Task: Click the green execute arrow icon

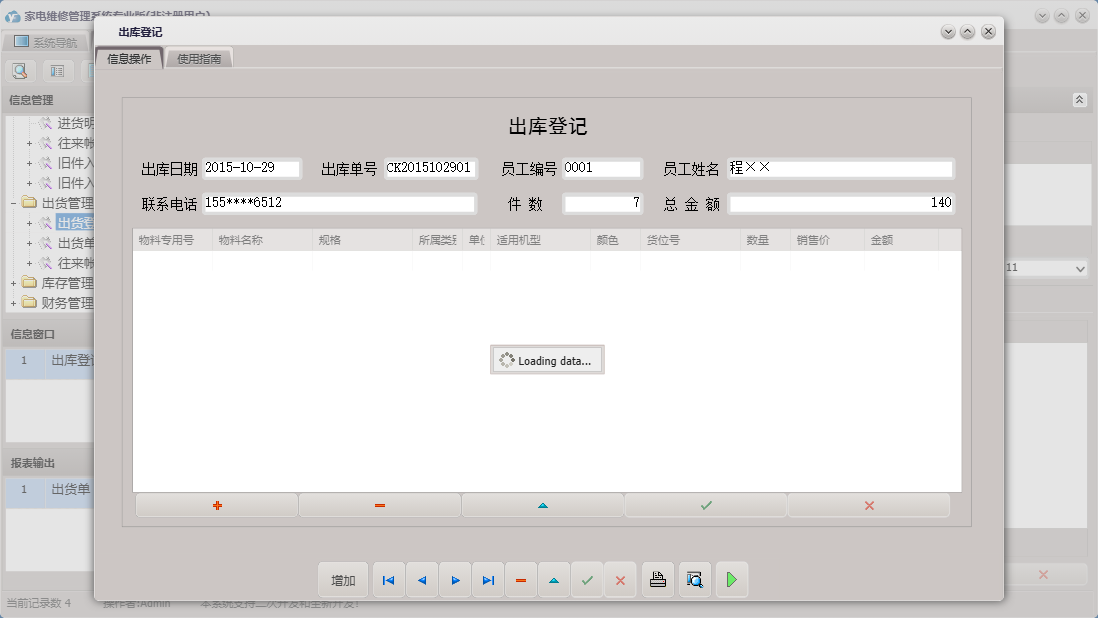Action: (731, 579)
